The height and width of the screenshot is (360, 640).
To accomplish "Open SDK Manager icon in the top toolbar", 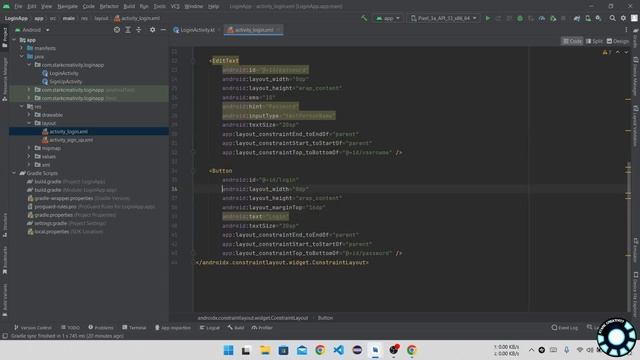I will point(598,18).
